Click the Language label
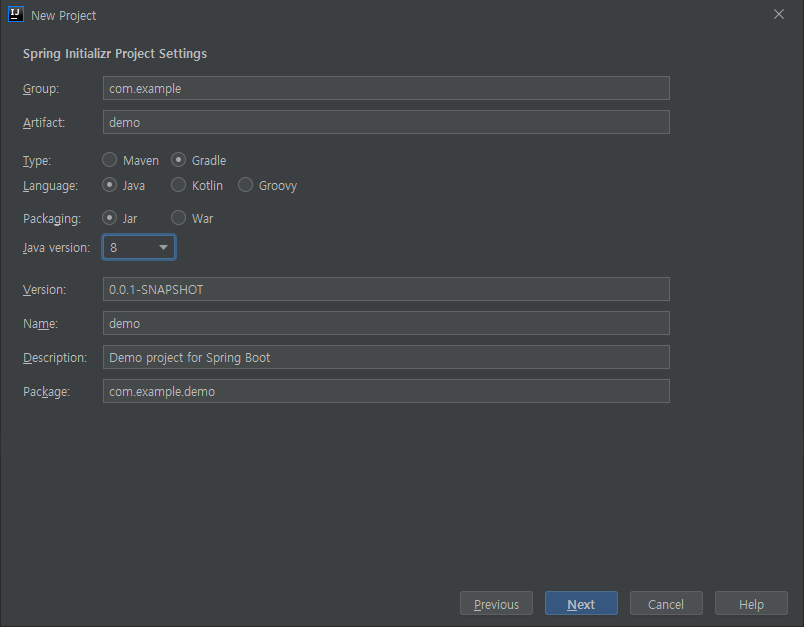The image size is (804, 627). [x=50, y=186]
